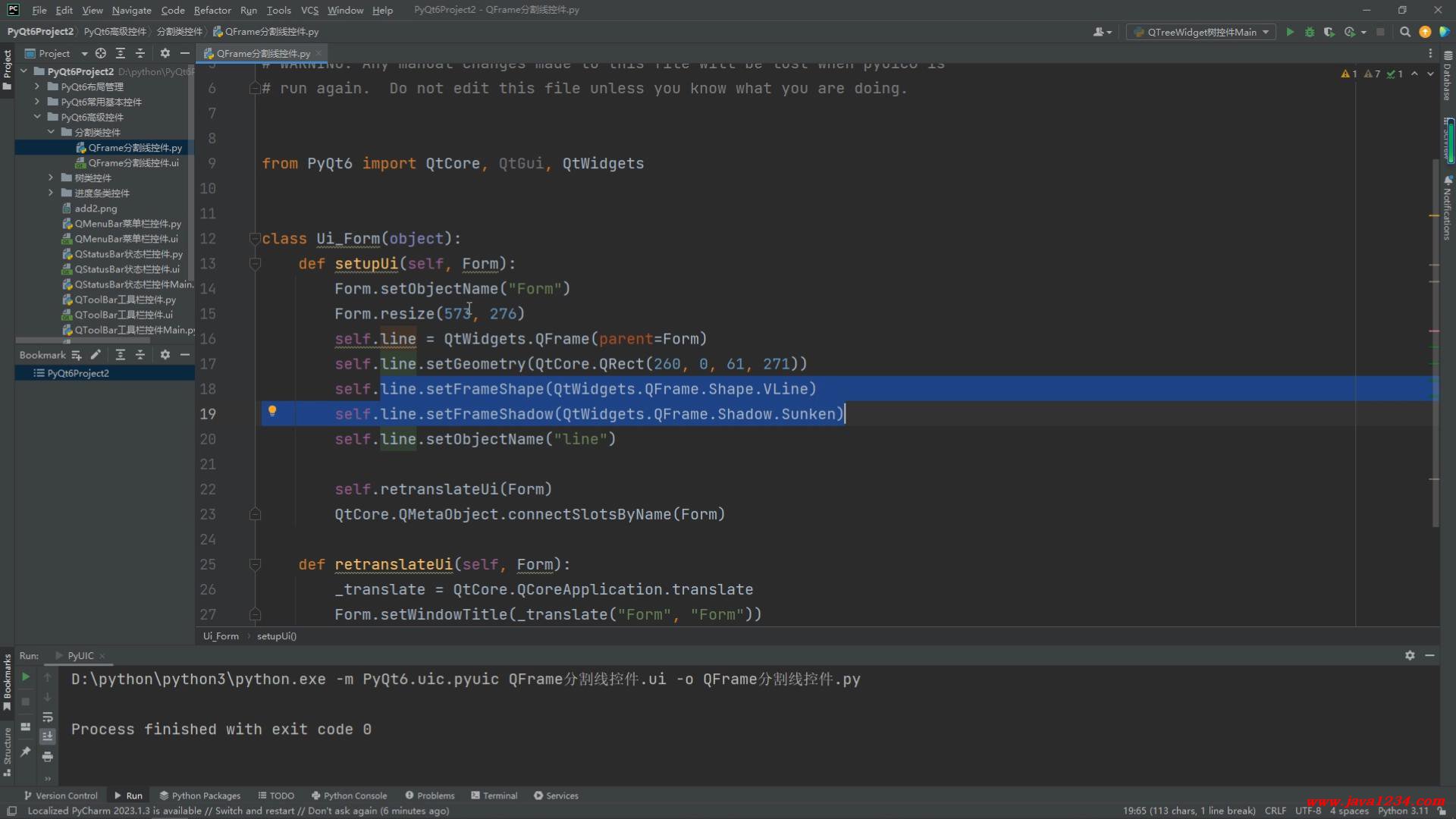Toggle soft-wrap in Run console

pyautogui.click(x=48, y=717)
